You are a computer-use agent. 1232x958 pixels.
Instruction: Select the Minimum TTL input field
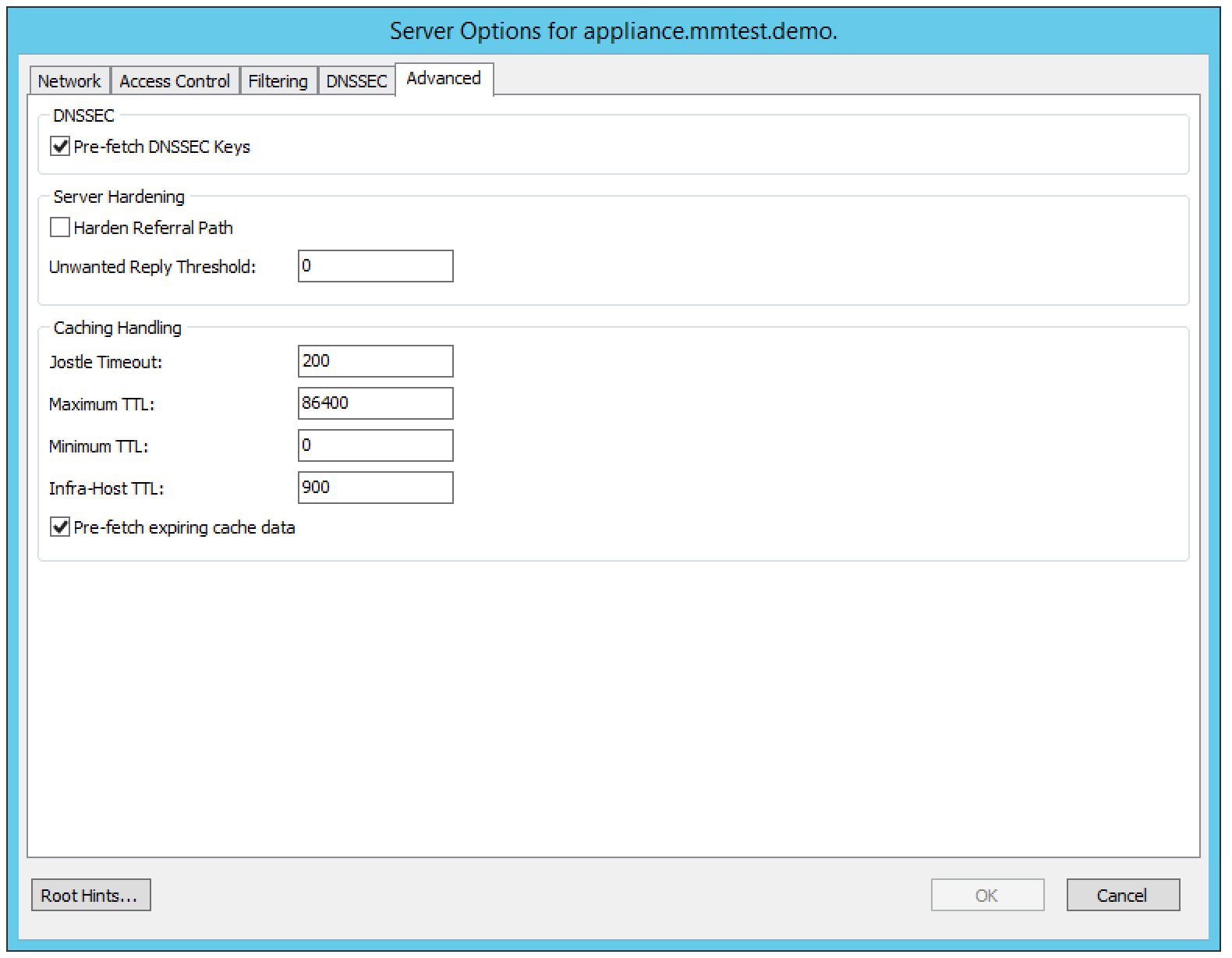pyautogui.click(x=375, y=445)
